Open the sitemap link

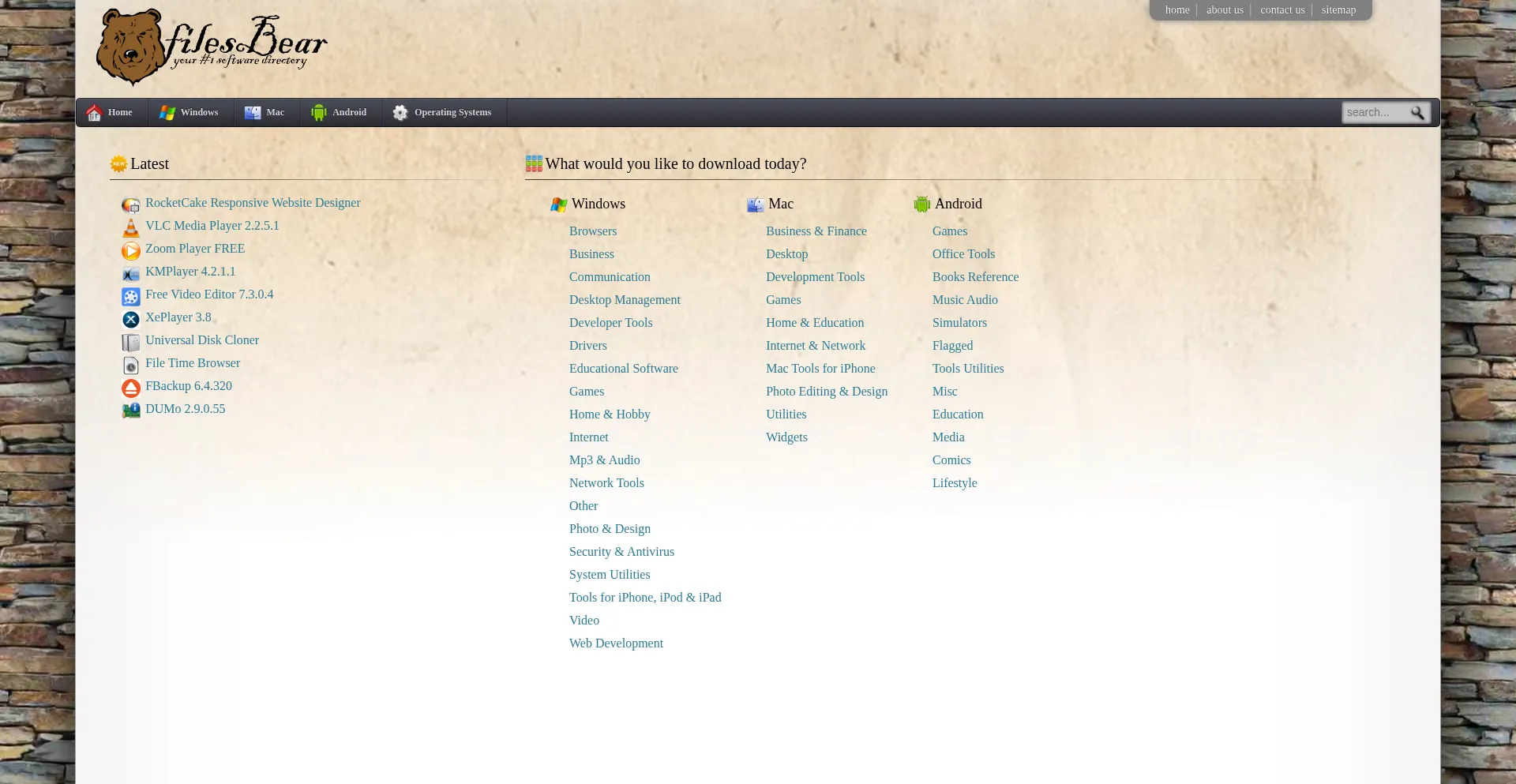click(1338, 9)
